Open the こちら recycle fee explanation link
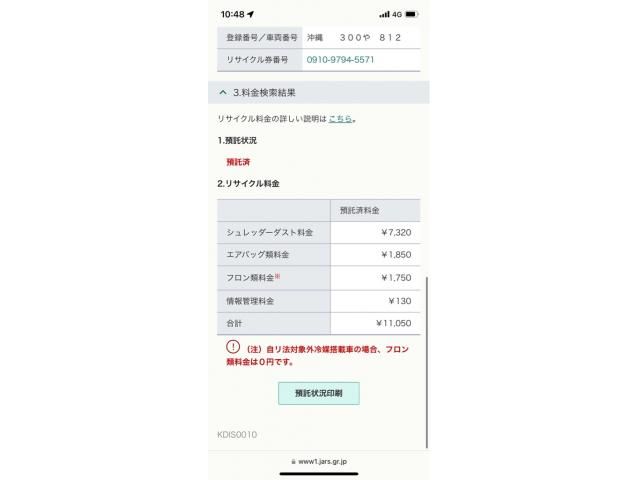 (x=340, y=119)
